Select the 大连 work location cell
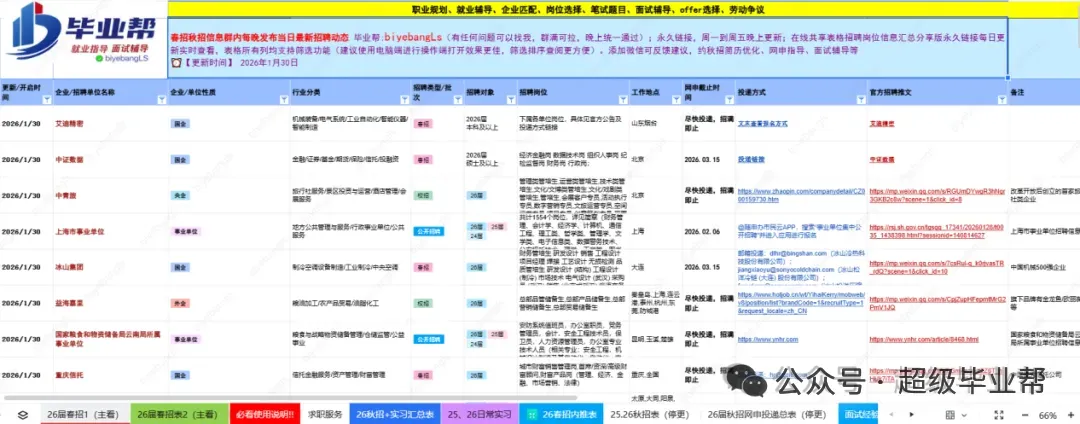This screenshot has width=1080, height=424. [x=655, y=267]
